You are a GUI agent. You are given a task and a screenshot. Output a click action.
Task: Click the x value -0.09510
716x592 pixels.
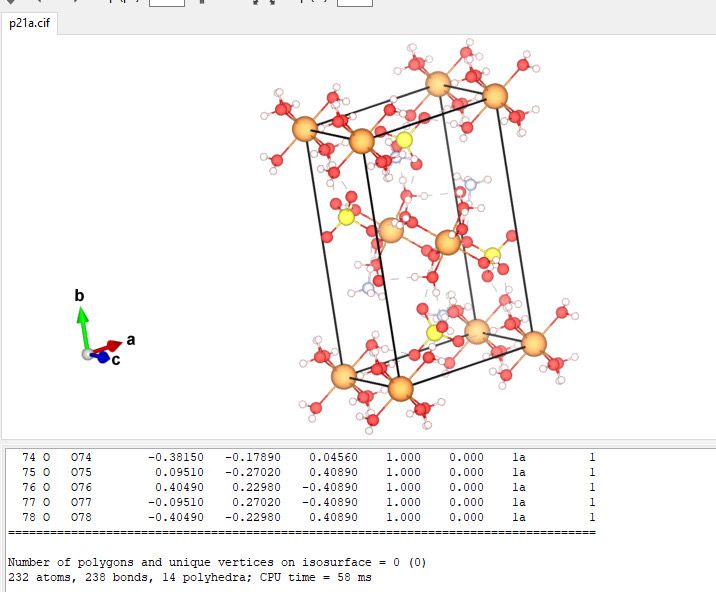point(176,502)
